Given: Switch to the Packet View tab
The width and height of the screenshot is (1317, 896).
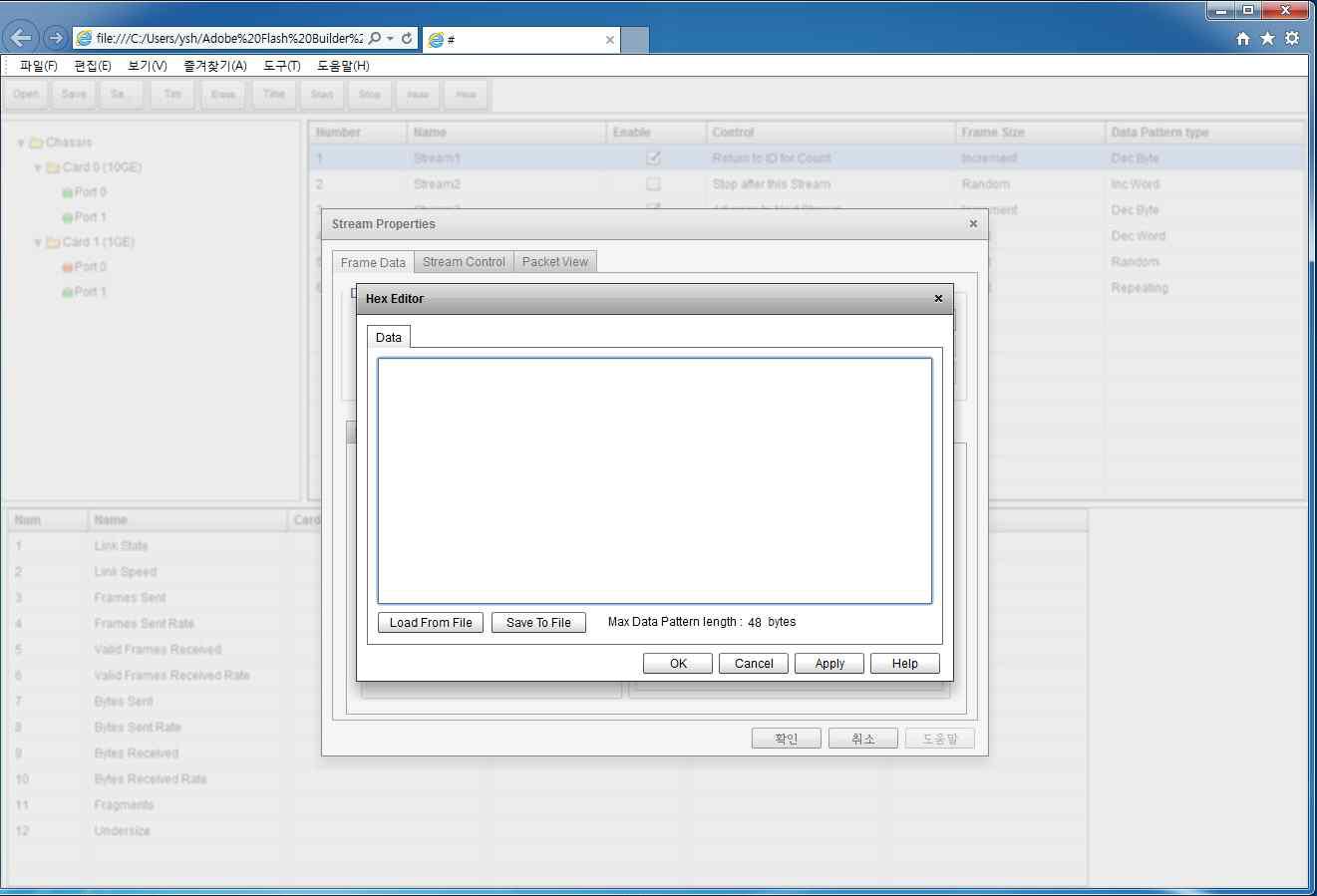Looking at the screenshot, I should 555,261.
